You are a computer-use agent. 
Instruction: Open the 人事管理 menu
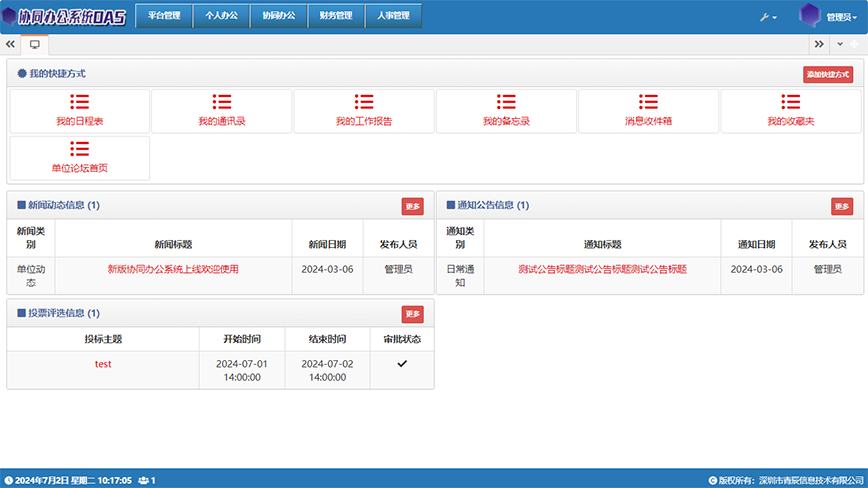[x=393, y=15]
